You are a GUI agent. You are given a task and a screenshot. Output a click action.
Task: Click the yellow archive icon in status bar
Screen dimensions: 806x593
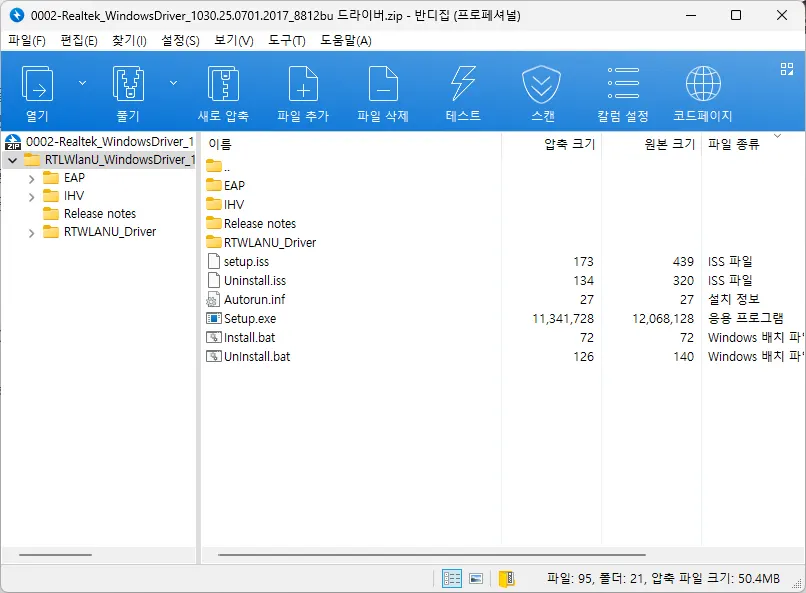coord(506,579)
